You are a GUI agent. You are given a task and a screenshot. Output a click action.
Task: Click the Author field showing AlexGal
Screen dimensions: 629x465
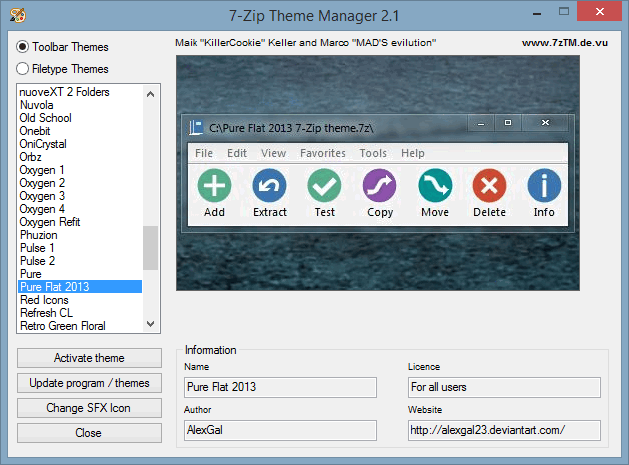coord(280,430)
